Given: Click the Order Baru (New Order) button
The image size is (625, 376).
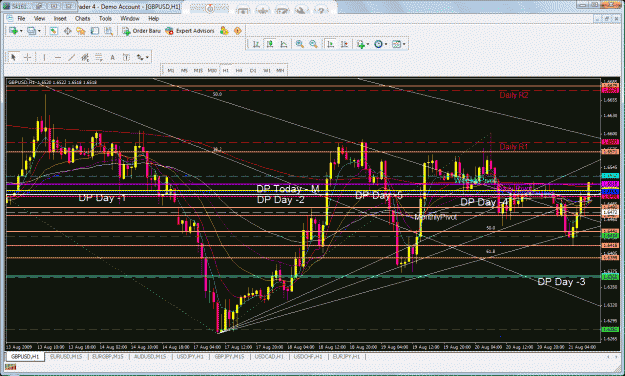Looking at the screenshot, I should 142,31.
